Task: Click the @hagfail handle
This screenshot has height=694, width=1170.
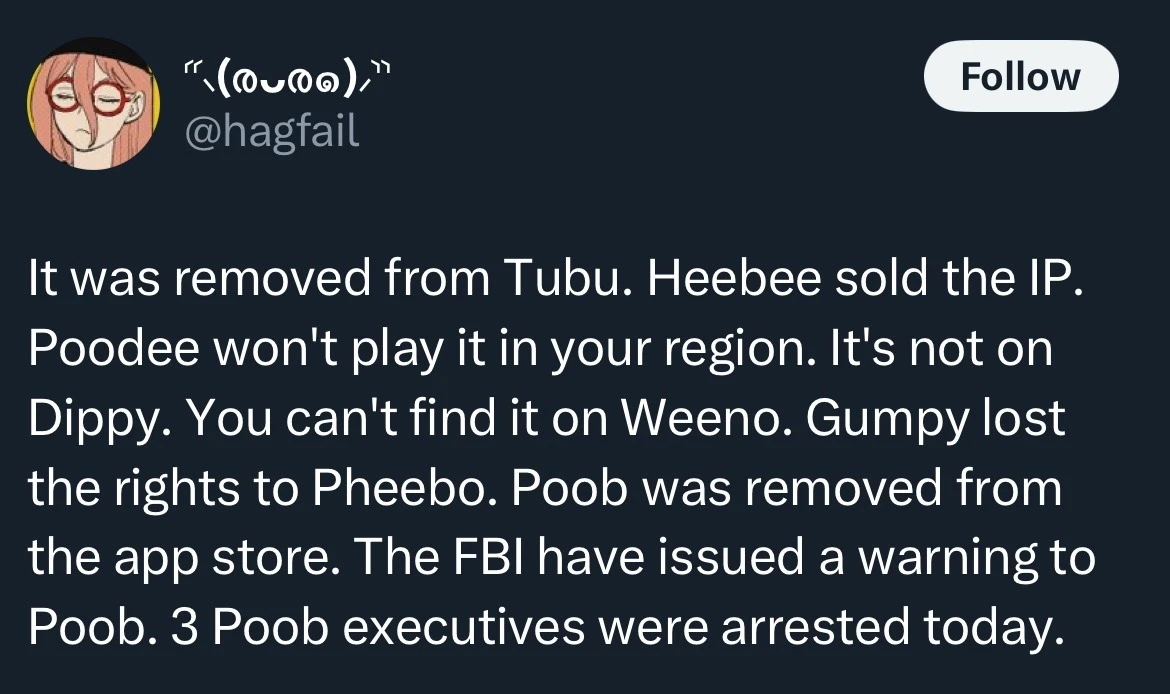Action: pyautogui.click(x=272, y=130)
